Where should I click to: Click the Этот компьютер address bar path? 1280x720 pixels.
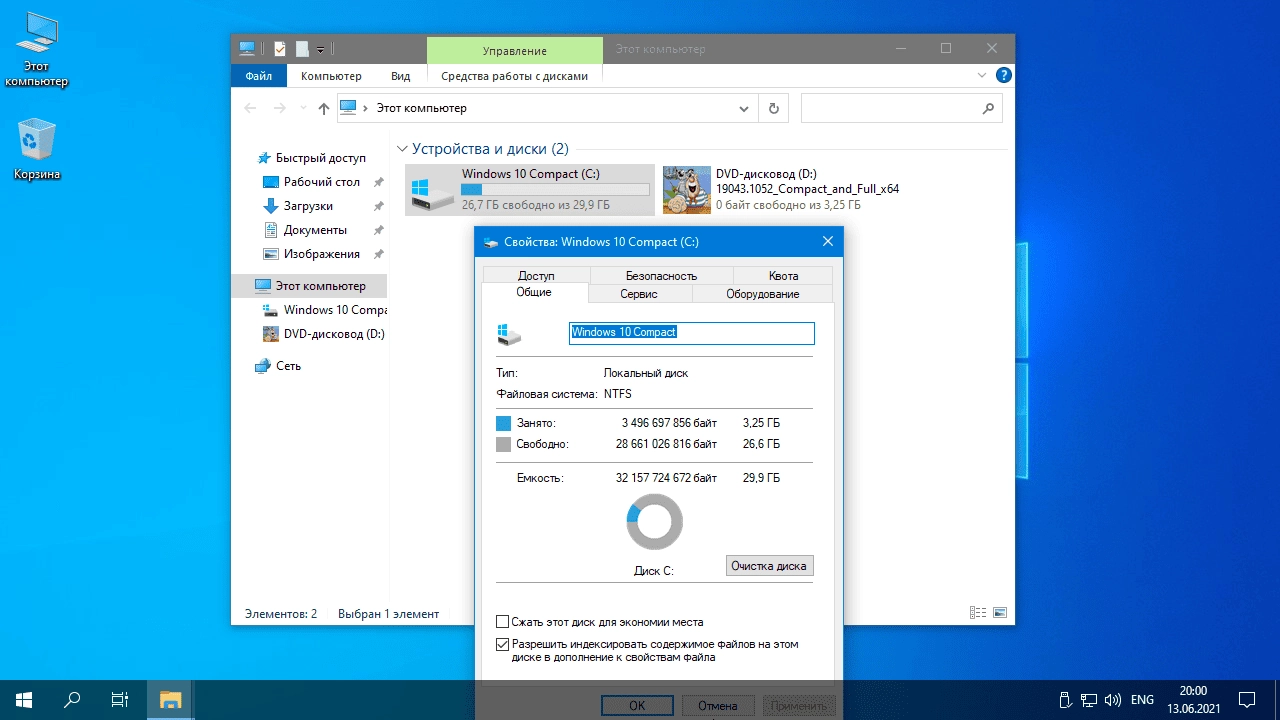click(x=421, y=108)
